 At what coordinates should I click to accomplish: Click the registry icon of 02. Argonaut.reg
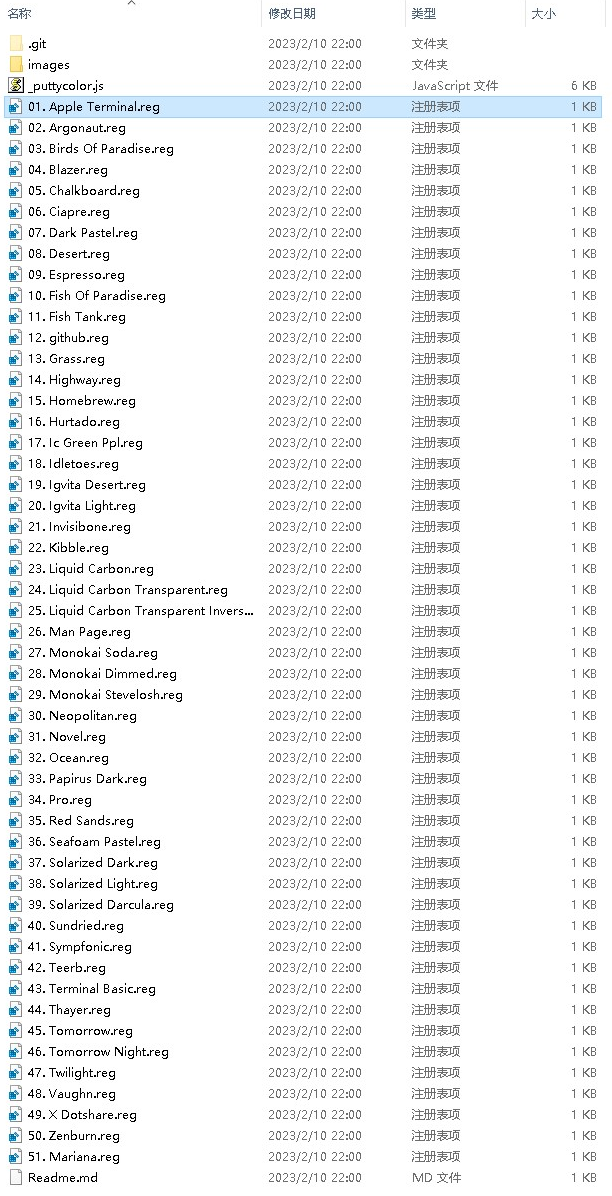(16, 127)
